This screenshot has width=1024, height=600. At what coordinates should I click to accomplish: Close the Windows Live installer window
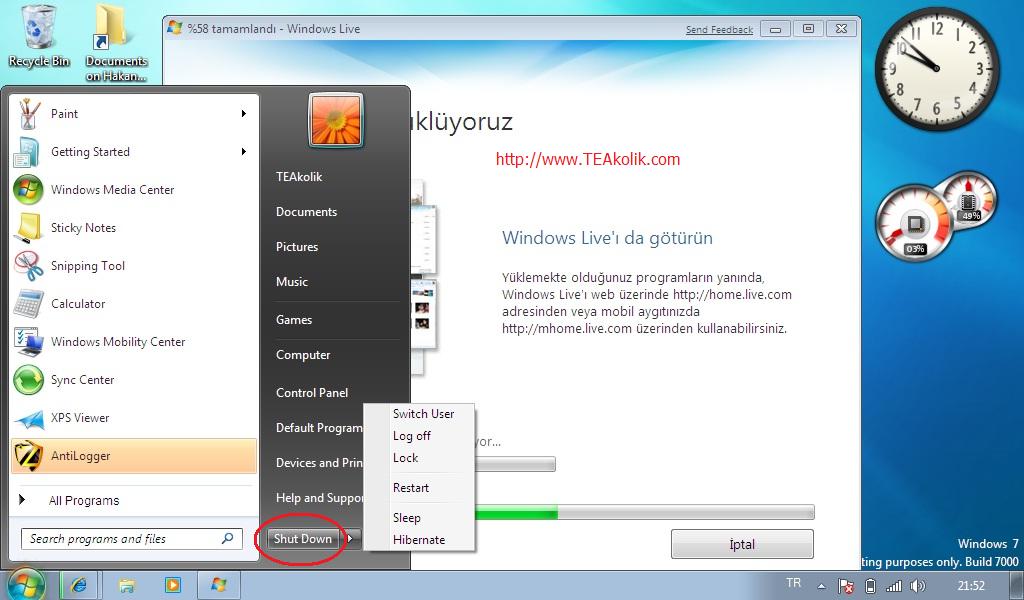pyautogui.click(x=841, y=29)
